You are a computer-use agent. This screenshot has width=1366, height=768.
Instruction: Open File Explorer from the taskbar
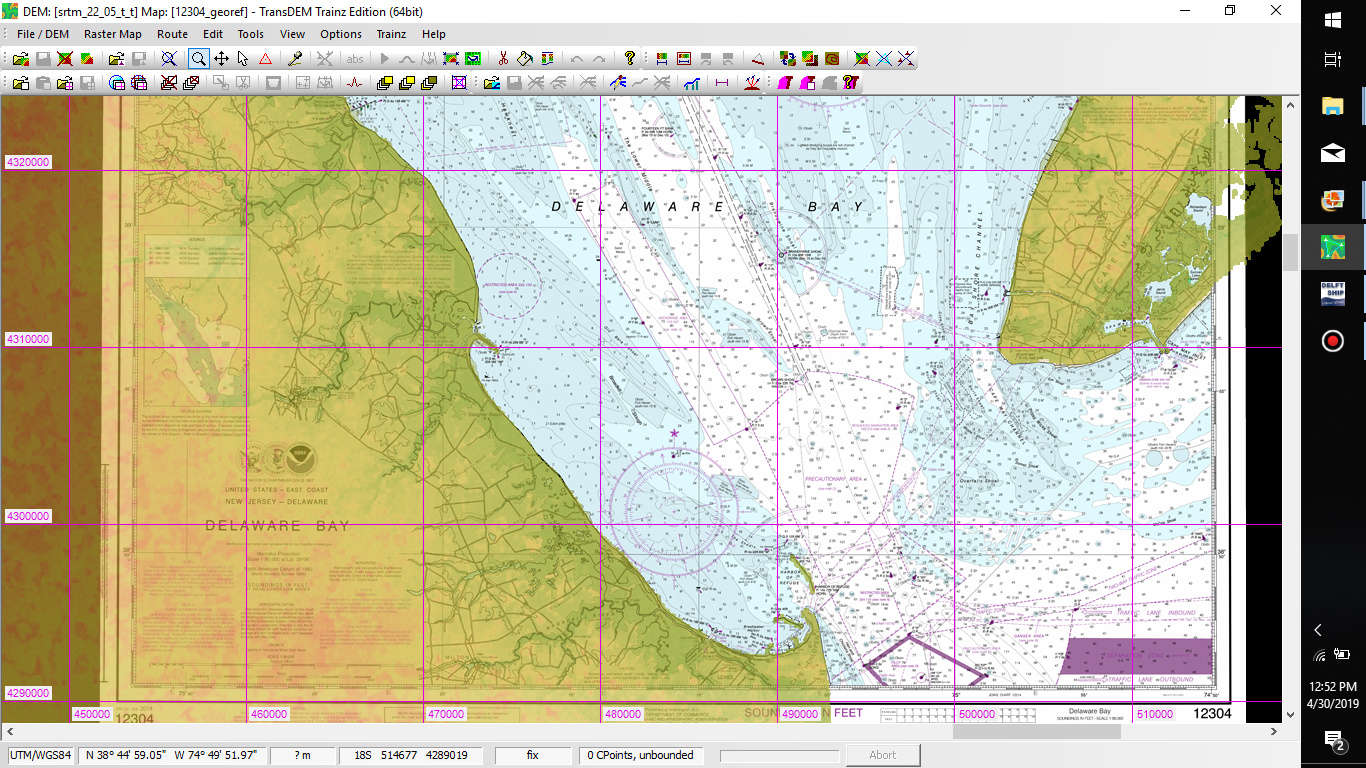(x=1333, y=106)
